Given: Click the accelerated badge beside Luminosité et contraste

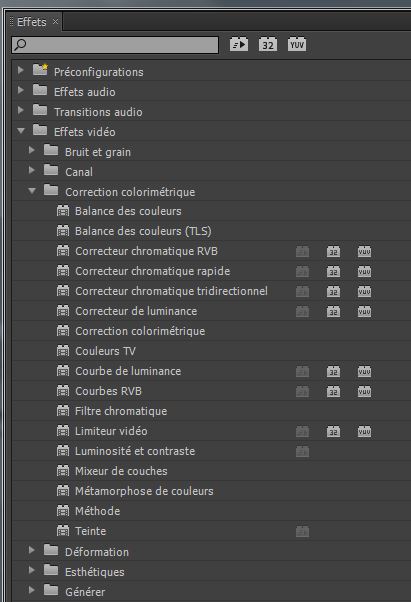Looking at the screenshot, I should 302,452.
